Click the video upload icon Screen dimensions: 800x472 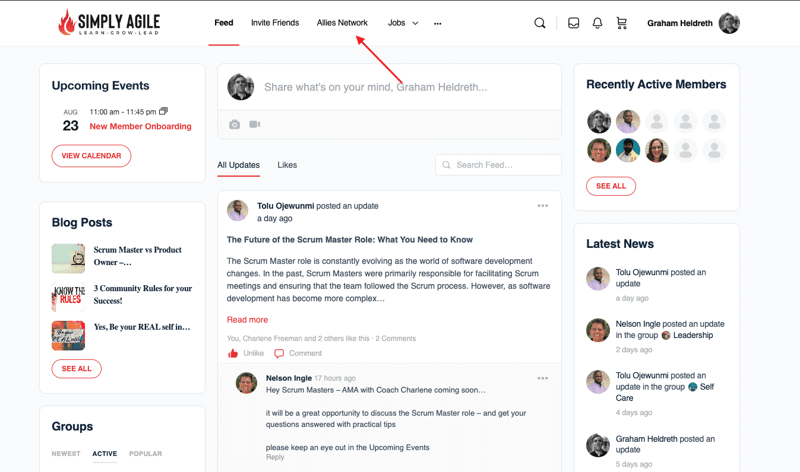[255, 124]
